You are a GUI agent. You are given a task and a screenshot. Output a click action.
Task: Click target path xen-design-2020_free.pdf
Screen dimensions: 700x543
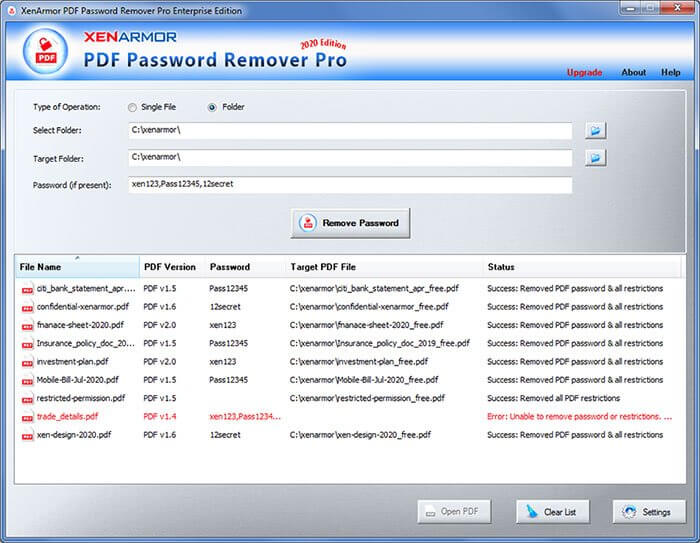point(360,435)
